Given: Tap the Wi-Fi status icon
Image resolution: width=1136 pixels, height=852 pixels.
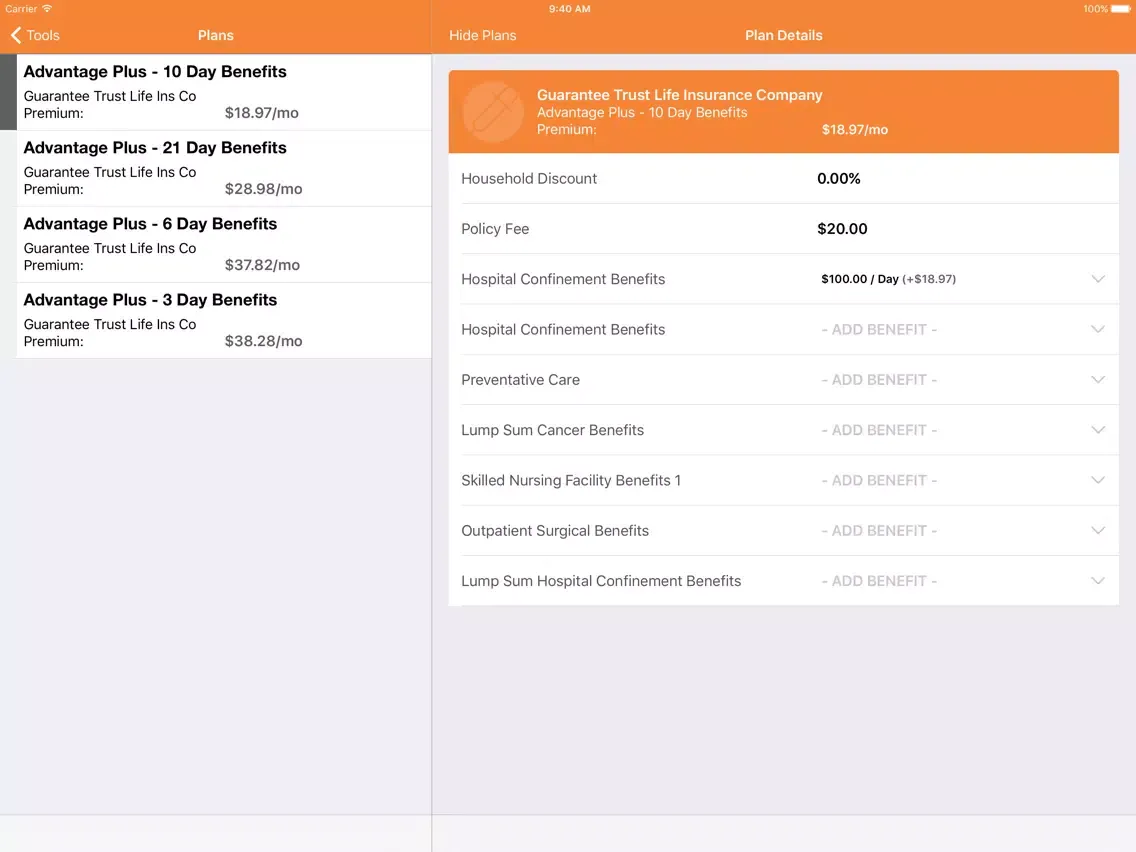Looking at the screenshot, I should click(47, 9).
